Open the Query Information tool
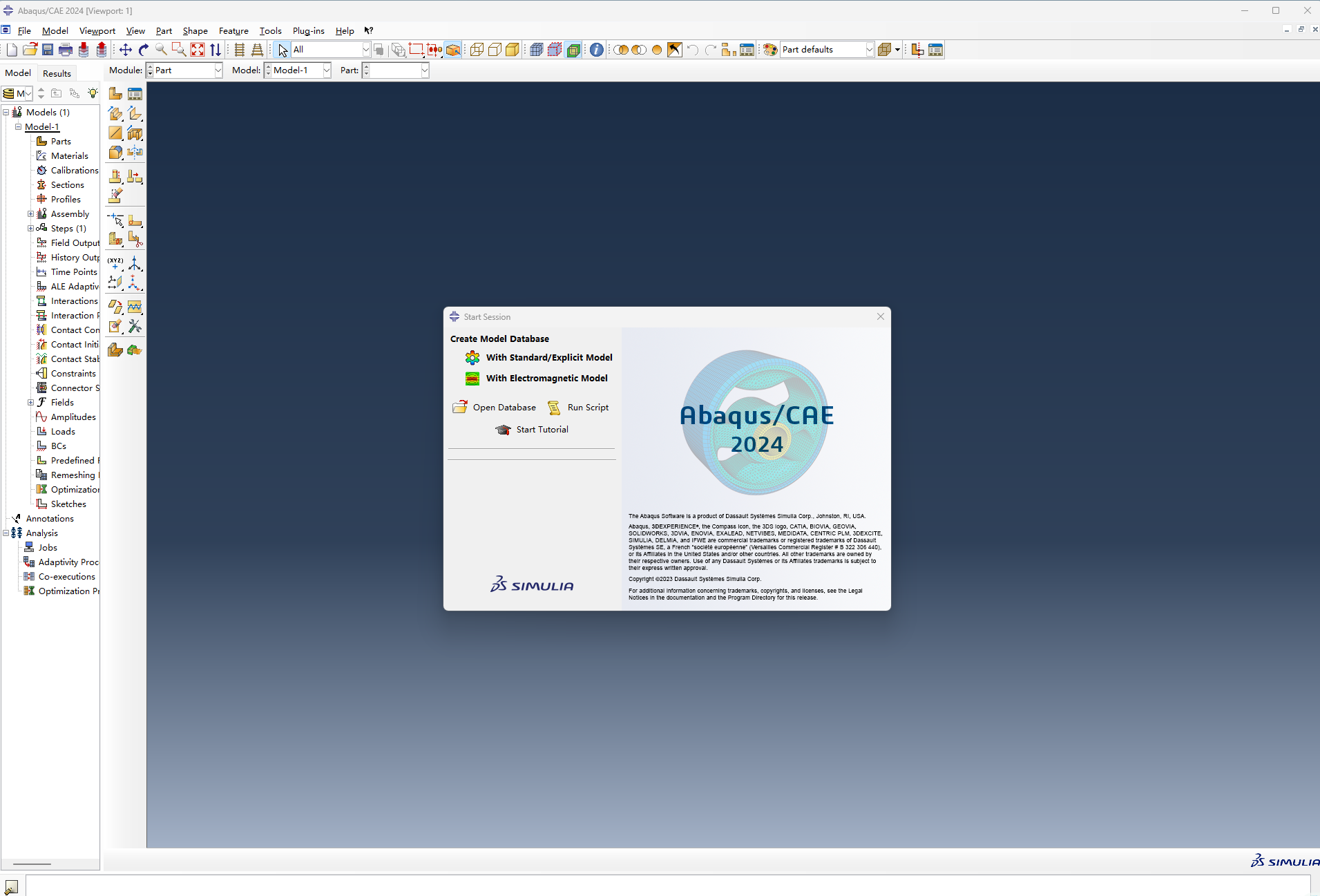The image size is (1320, 896). pyautogui.click(x=596, y=49)
